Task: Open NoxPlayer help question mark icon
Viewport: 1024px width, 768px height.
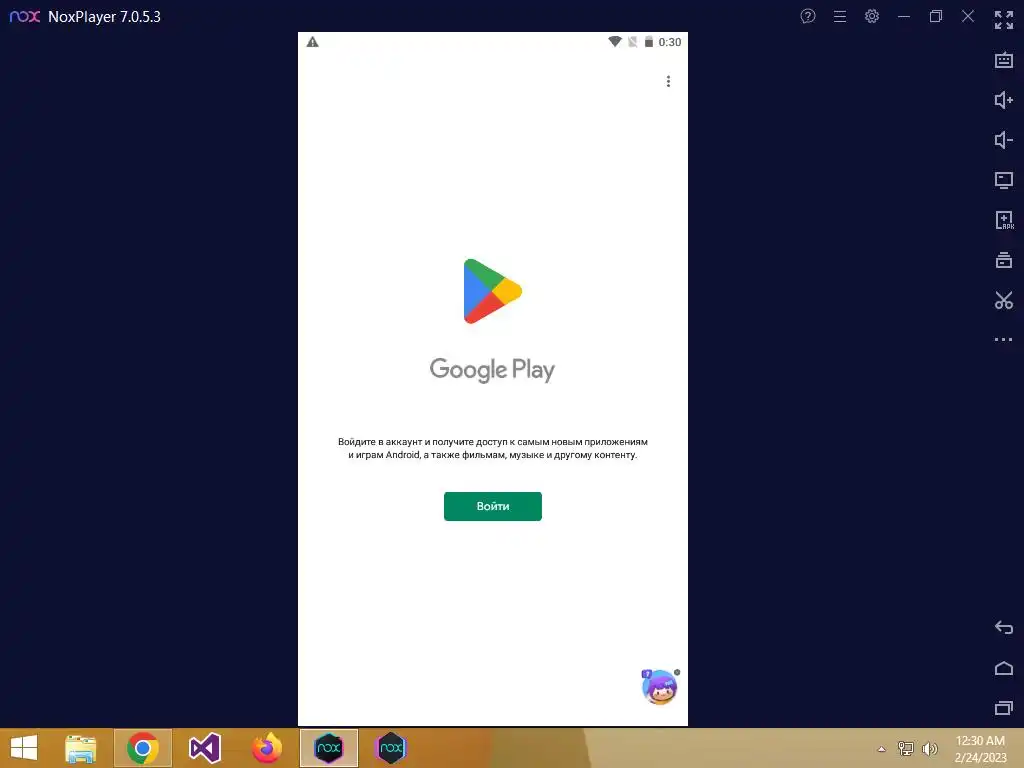Action: coord(808,16)
